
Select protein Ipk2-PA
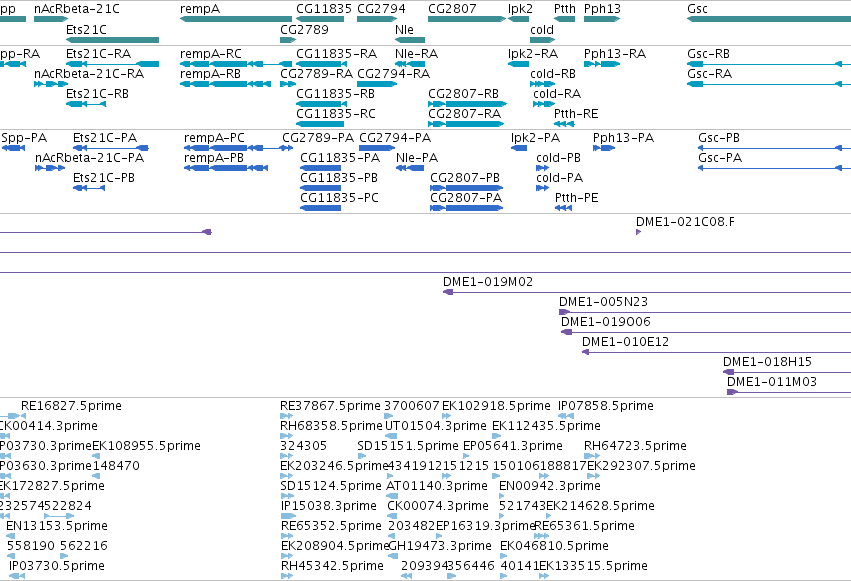point(536,137)
